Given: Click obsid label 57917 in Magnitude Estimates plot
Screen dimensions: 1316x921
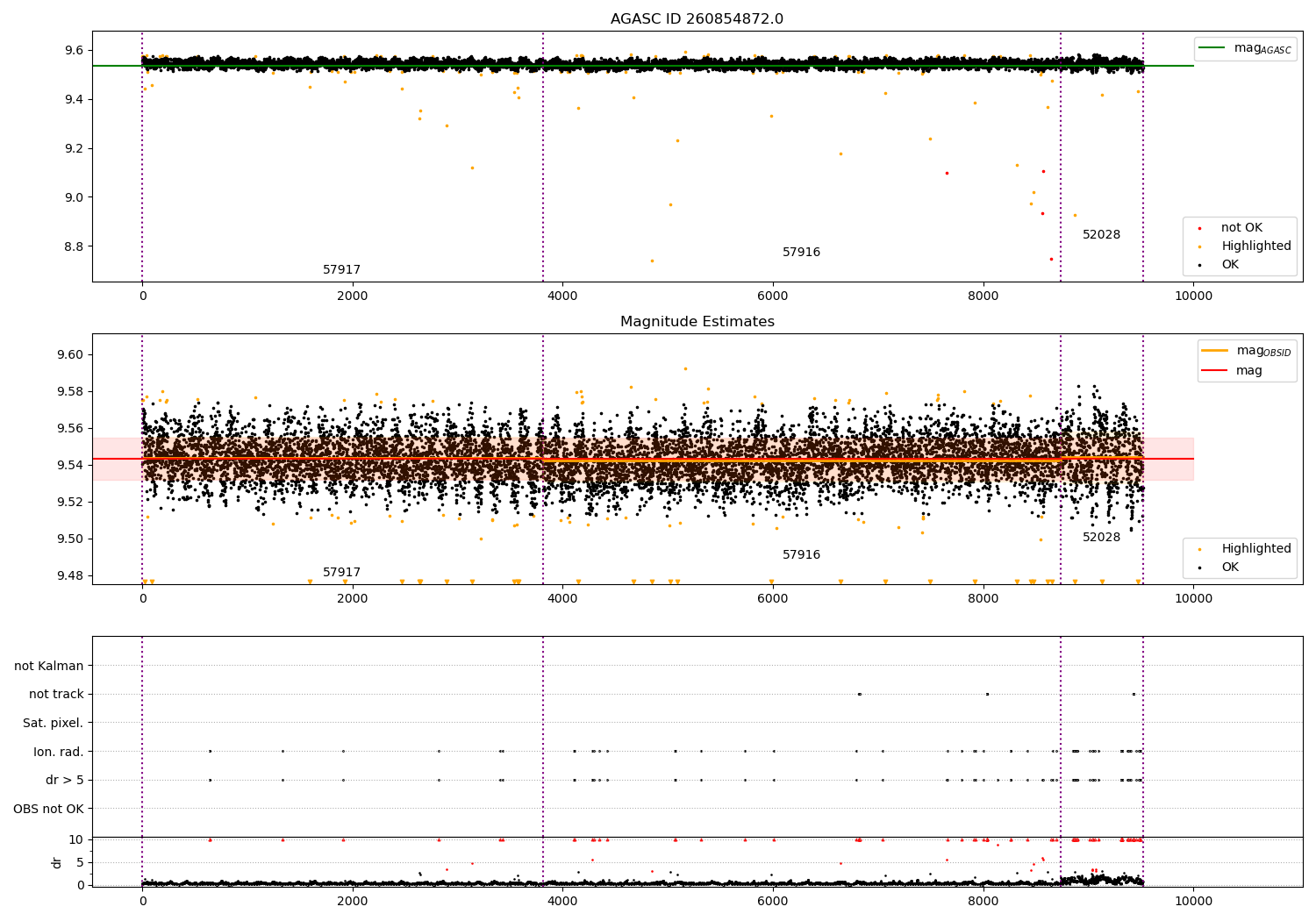Looking at the screenshot, I should point(341,573).
